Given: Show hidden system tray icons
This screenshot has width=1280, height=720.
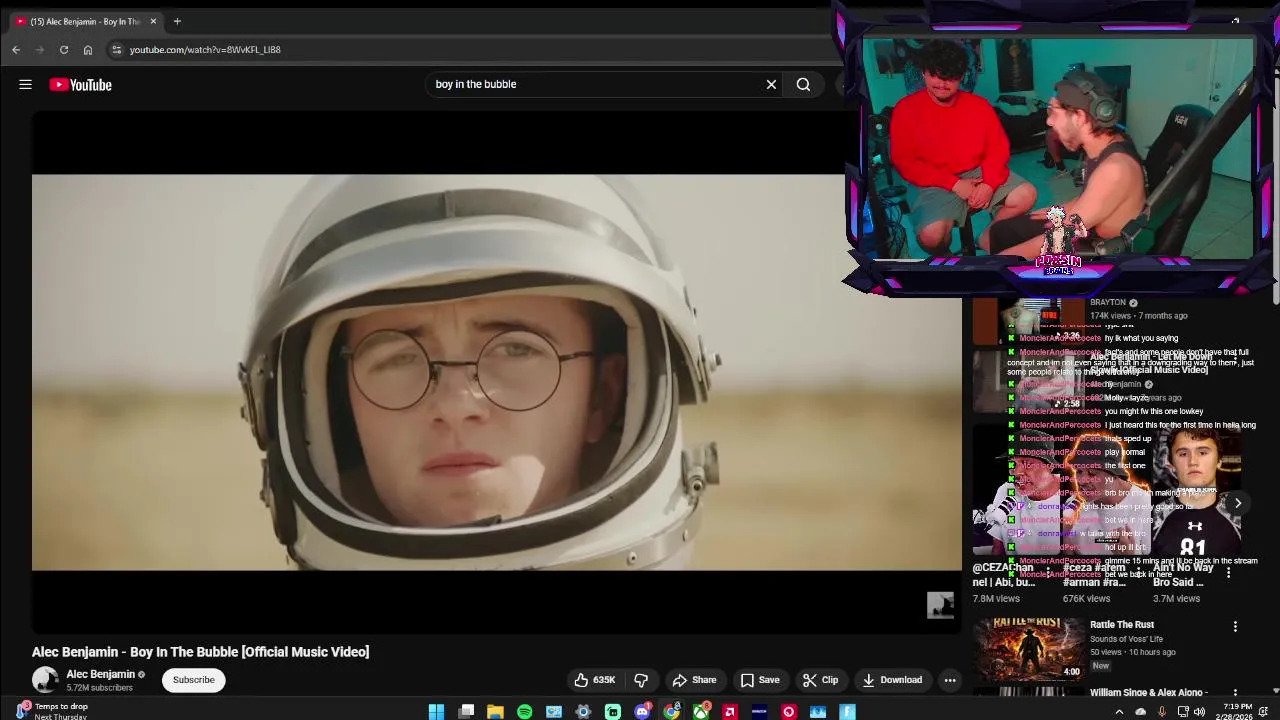Looking at the screenshot, I should point(1119,712).
